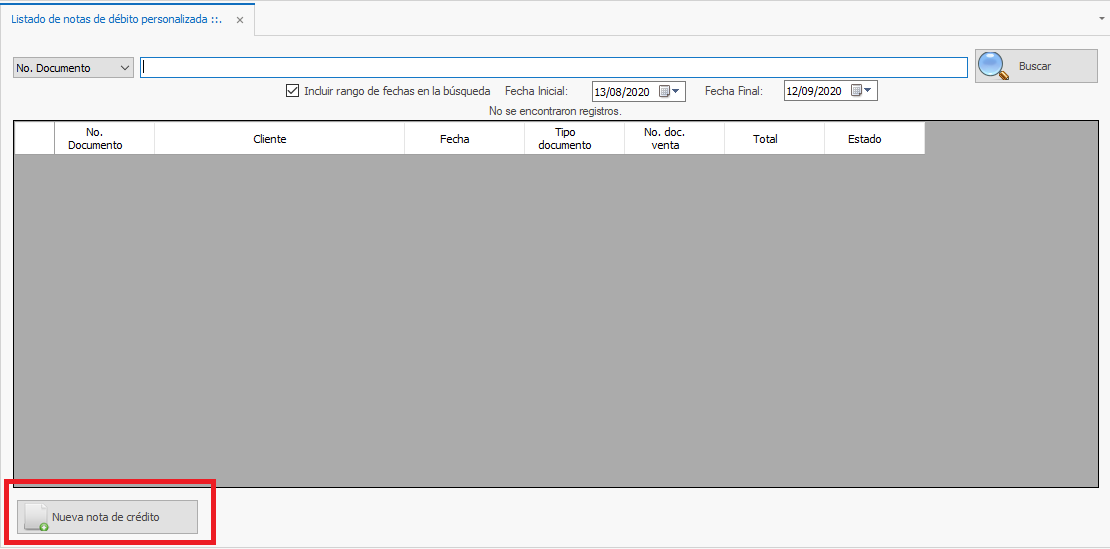Click the blank row-selector header cell
1110x549 pixels.
pos(34,139)
